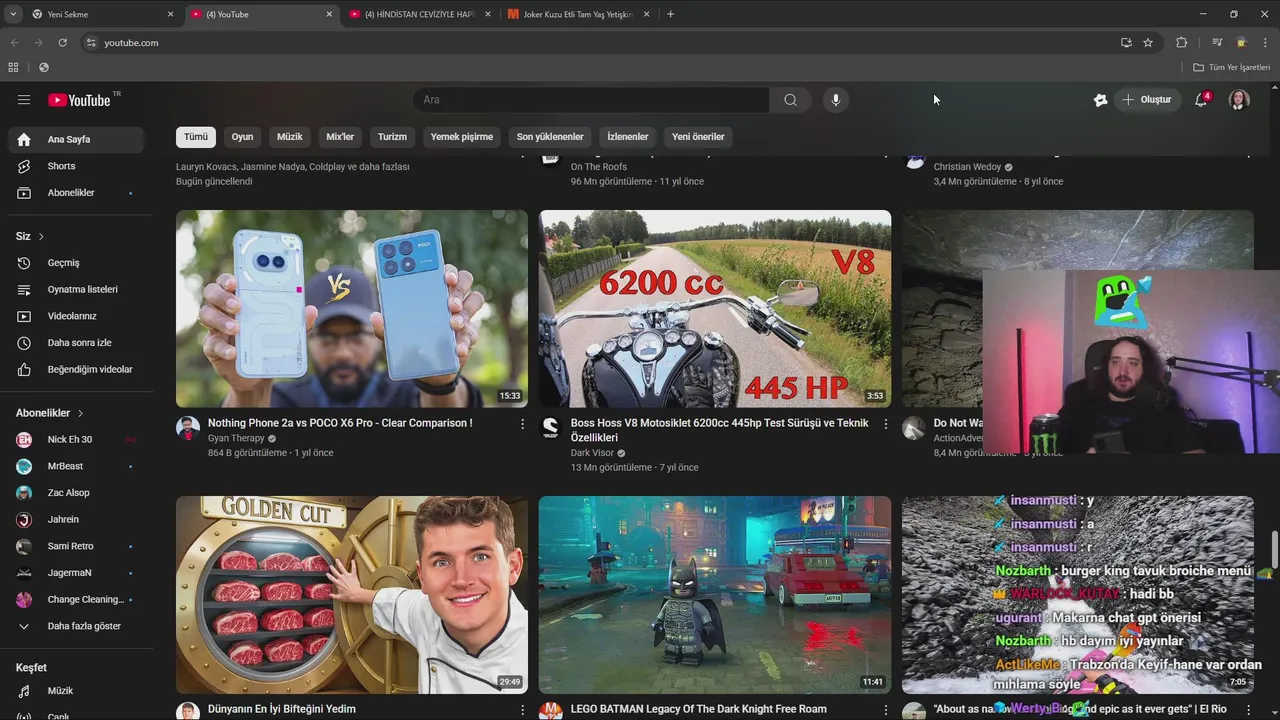Select the Turizm filter chip

point(392,137)
